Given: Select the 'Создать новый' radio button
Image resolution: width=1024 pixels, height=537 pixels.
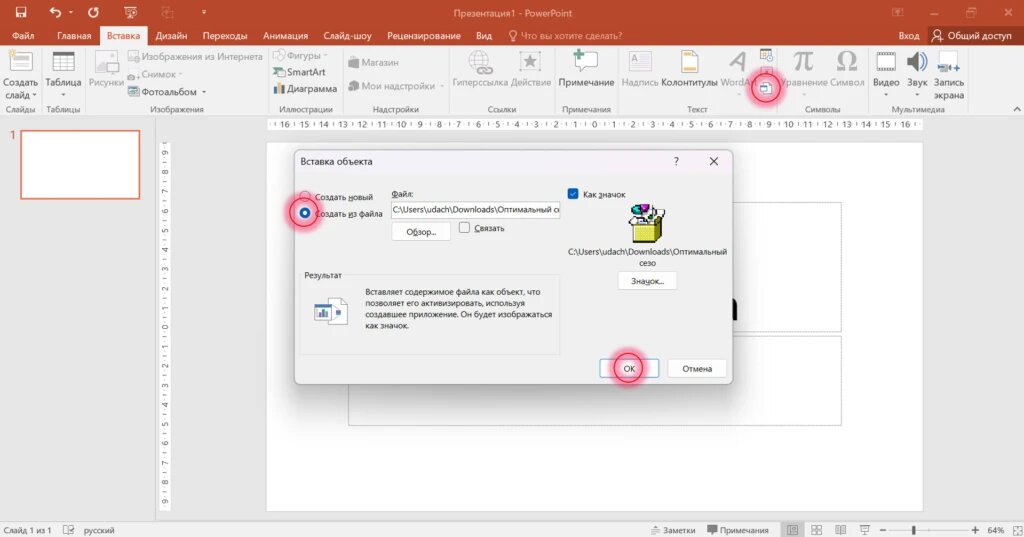Looking at the screenshot, I should click(x=305, y=196).
